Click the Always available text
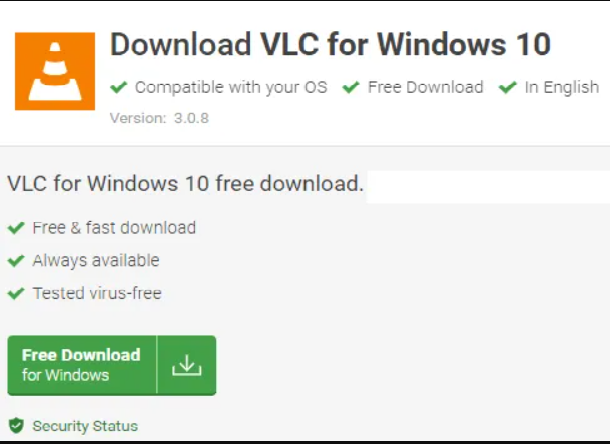 (96, 260)
